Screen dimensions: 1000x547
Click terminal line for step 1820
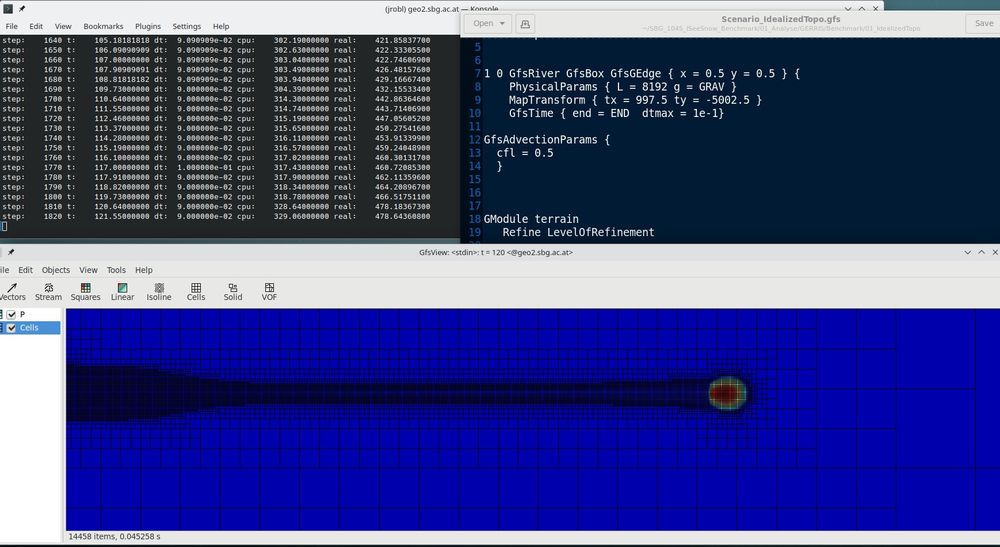coord(216,217)
